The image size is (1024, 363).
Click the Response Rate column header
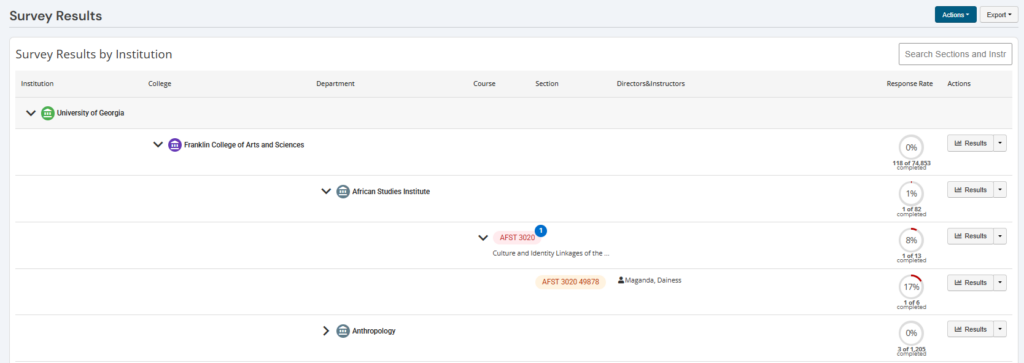(x=910, y=84)
